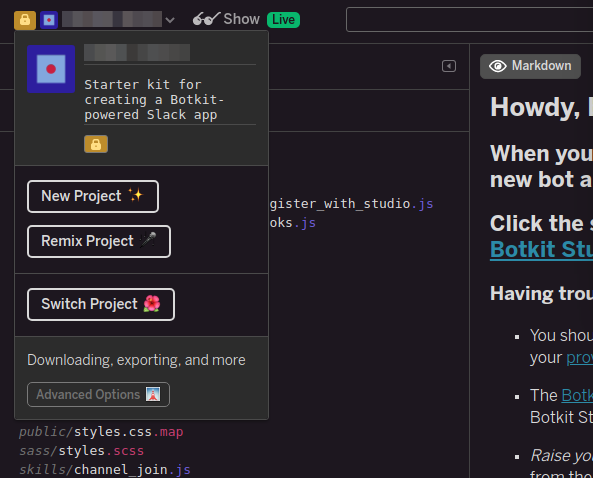Open Advanced Options
Viewport: 593px width, 478px height.
(98, 394)
